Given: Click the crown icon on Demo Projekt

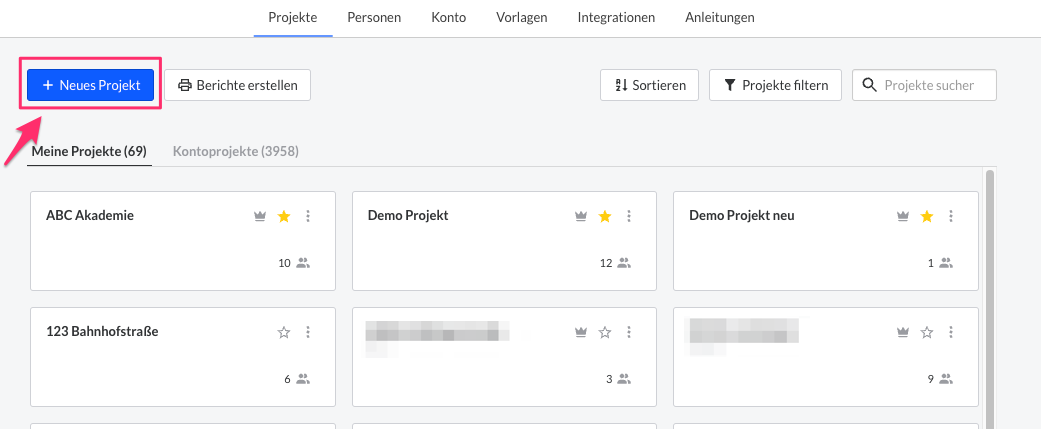Looking at the screenshot, I should tap(581, 216).
